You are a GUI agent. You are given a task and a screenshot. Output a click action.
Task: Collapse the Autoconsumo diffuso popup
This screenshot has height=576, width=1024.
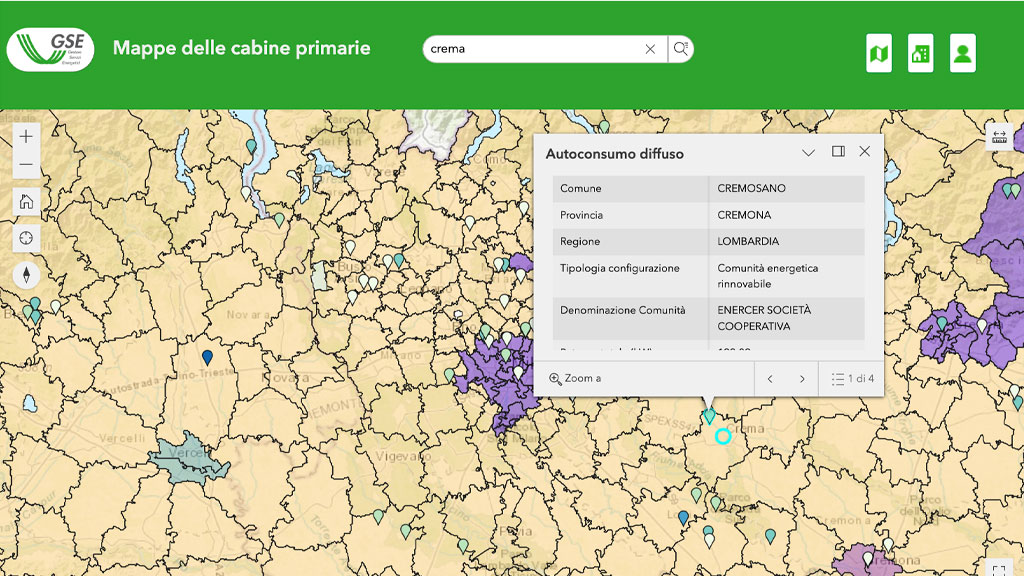tap(809, 153)
